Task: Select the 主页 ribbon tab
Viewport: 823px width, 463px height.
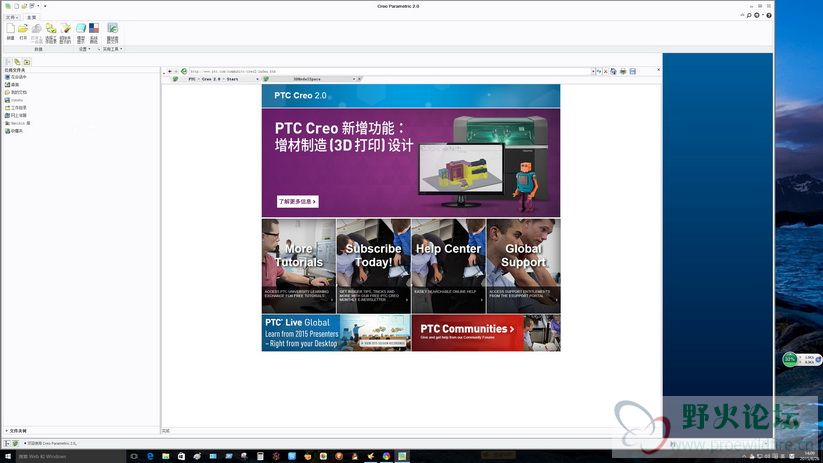Action: (31, 17)
